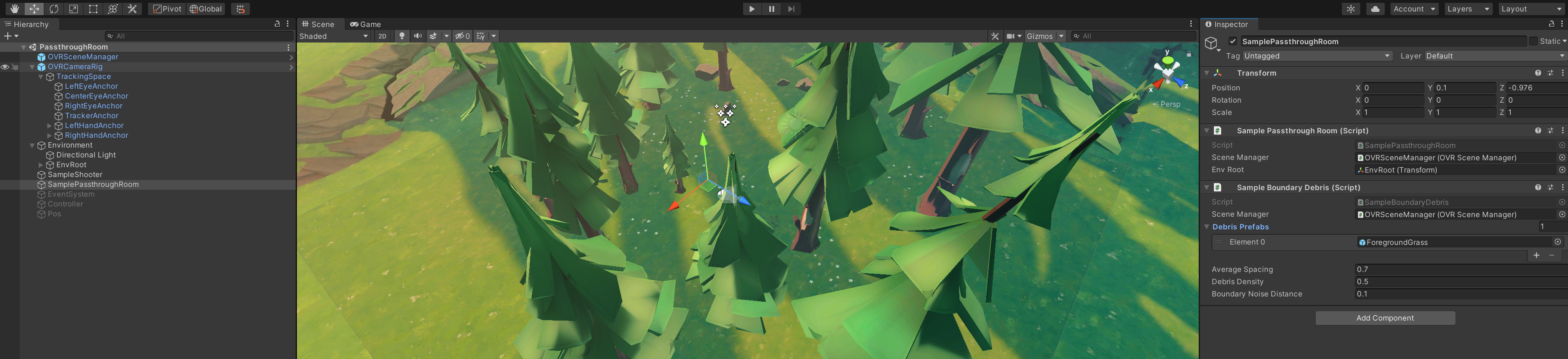Open Hierarchy panel kebab menu
This screenshot has width=1568, height=359.
click(x=288, y=24)
